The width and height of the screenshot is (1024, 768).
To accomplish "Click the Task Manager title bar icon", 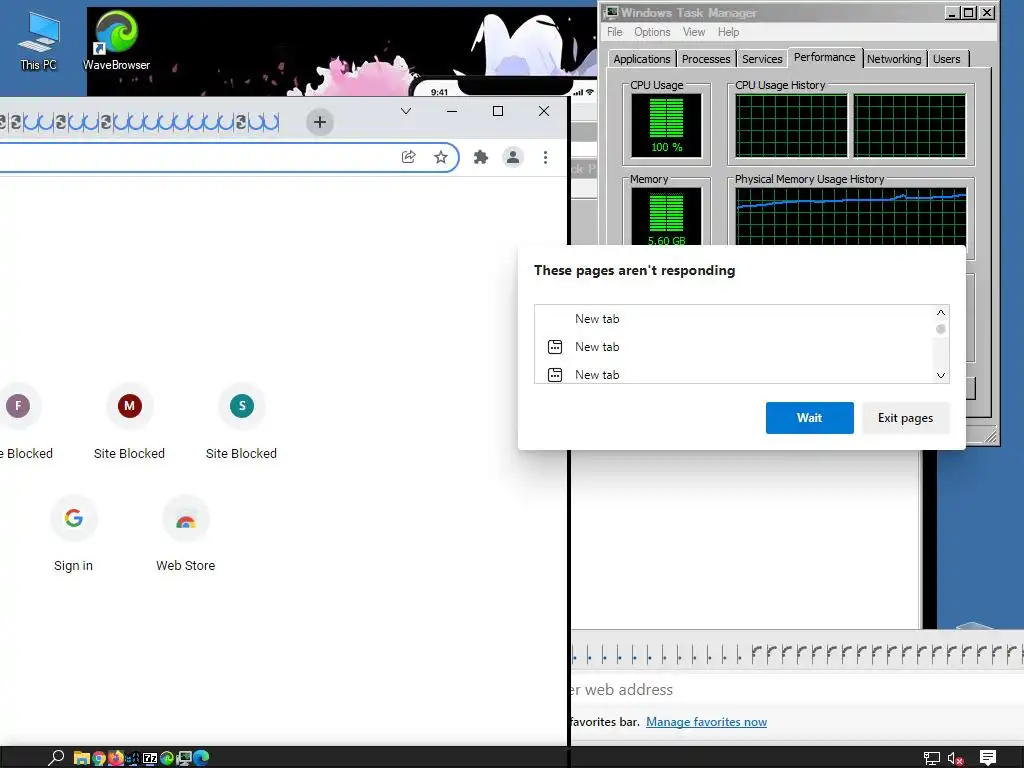I will tap(611, 12).
